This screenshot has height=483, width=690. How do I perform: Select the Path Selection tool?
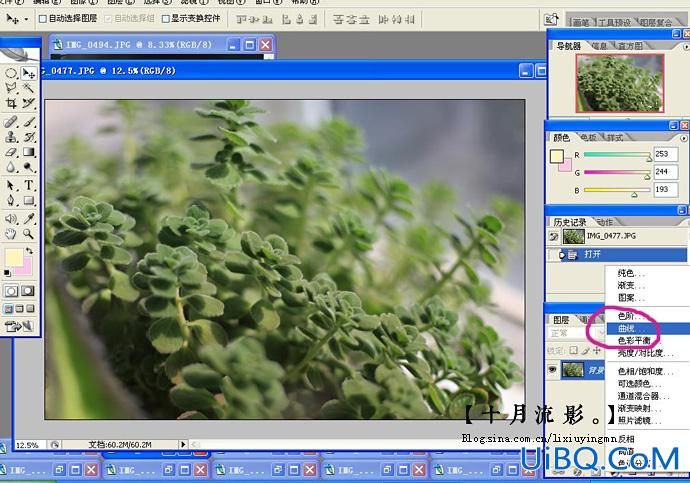click(11, 185)
